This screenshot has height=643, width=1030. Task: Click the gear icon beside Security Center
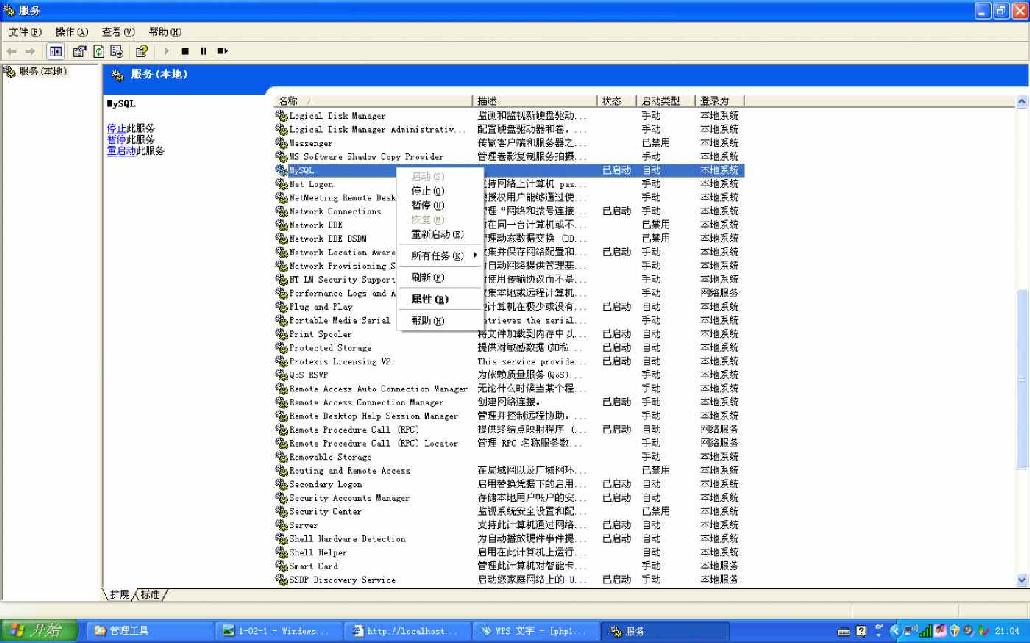pyautogui.click(x=281, y=512)
